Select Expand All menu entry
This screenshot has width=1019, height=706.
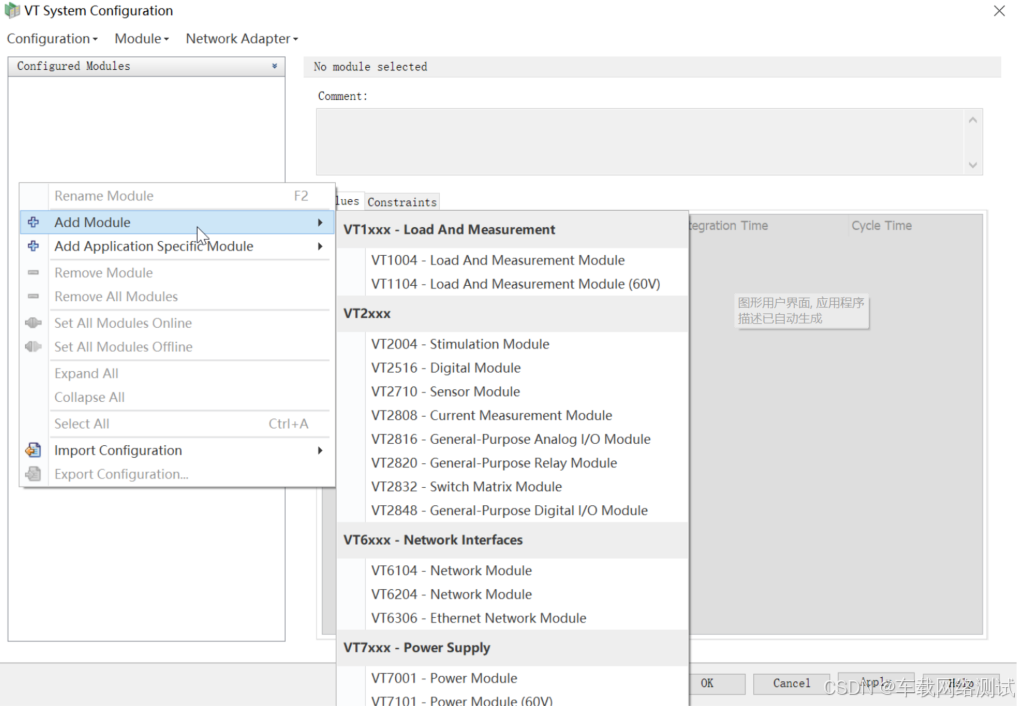coord(177,373)
